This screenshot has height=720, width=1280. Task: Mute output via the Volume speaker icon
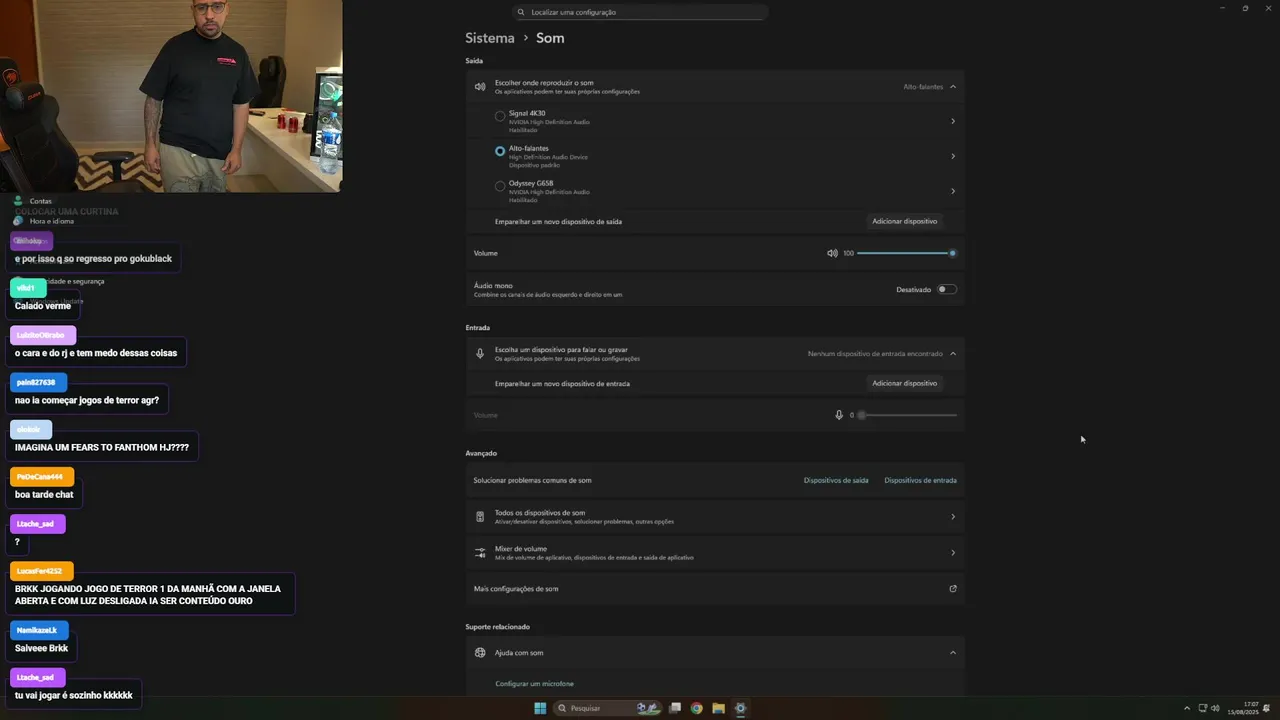[x=832, y=253]
